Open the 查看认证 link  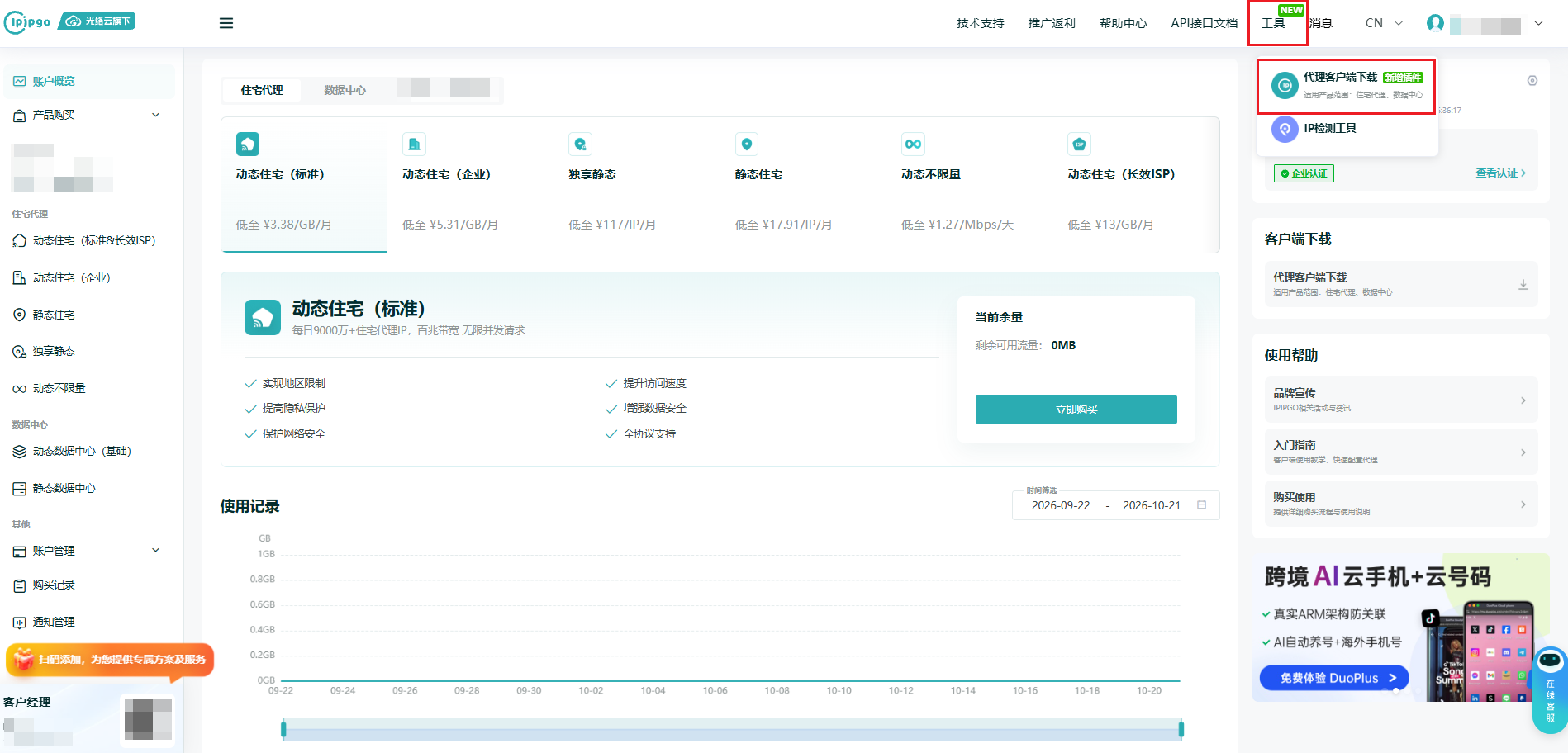click(x=1500, y=173)
